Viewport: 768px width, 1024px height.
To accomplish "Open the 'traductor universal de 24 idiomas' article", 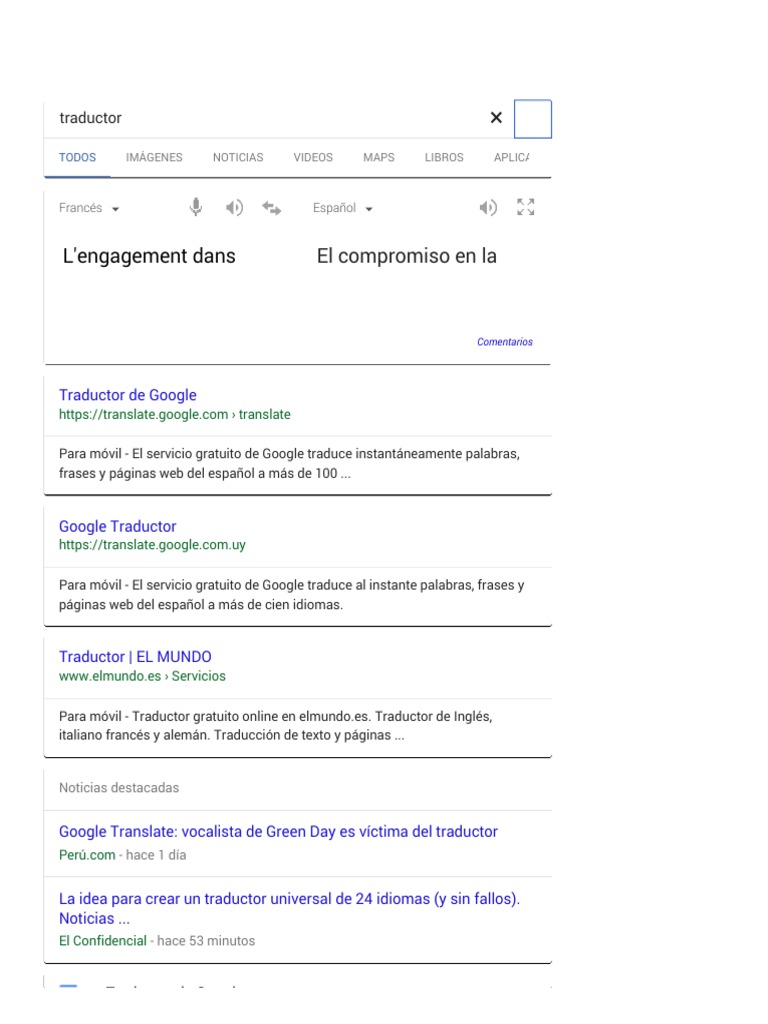I will pos(289,908).
